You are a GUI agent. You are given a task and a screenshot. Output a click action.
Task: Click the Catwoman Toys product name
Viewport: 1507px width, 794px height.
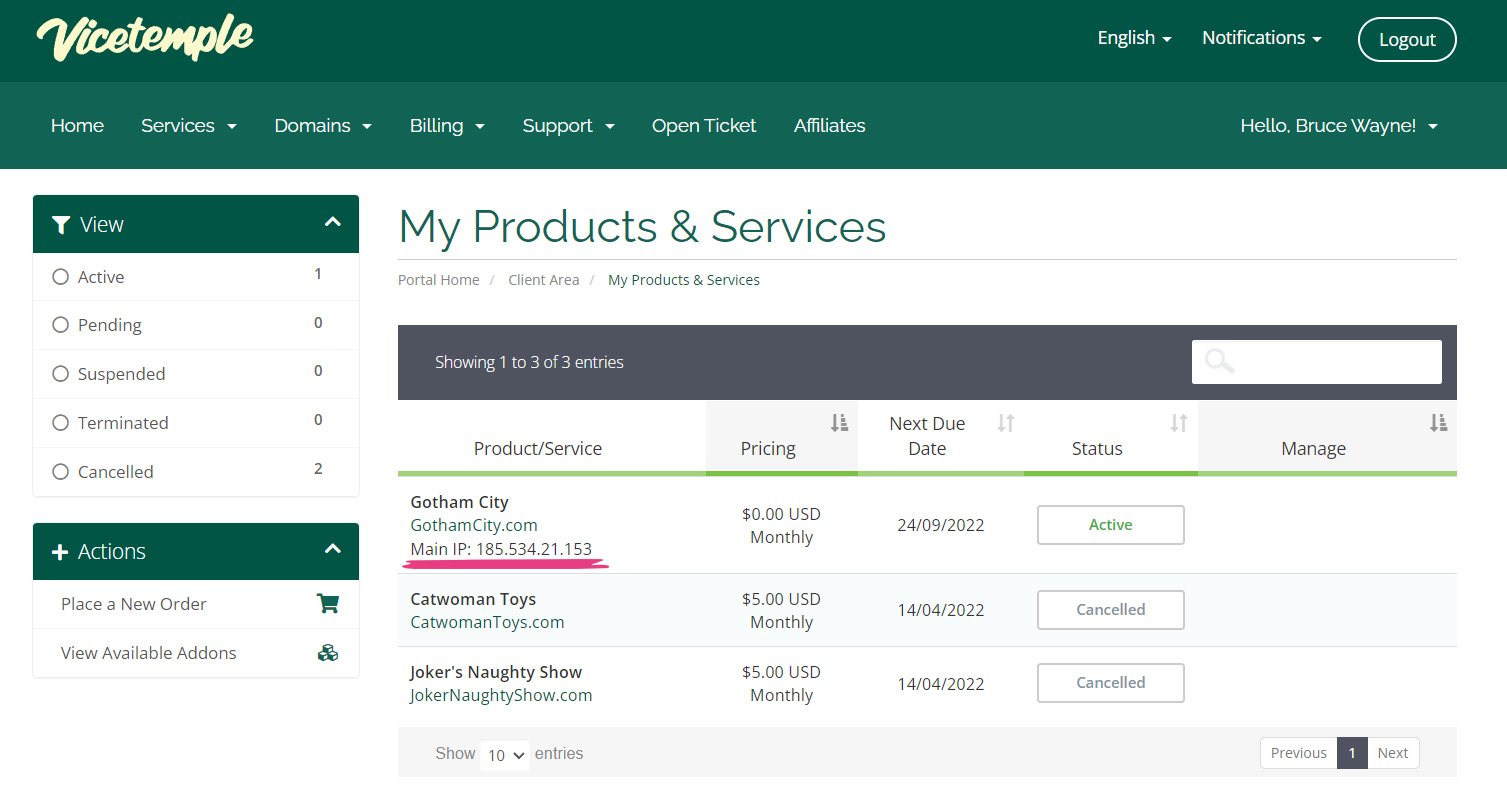pos(473,599)
